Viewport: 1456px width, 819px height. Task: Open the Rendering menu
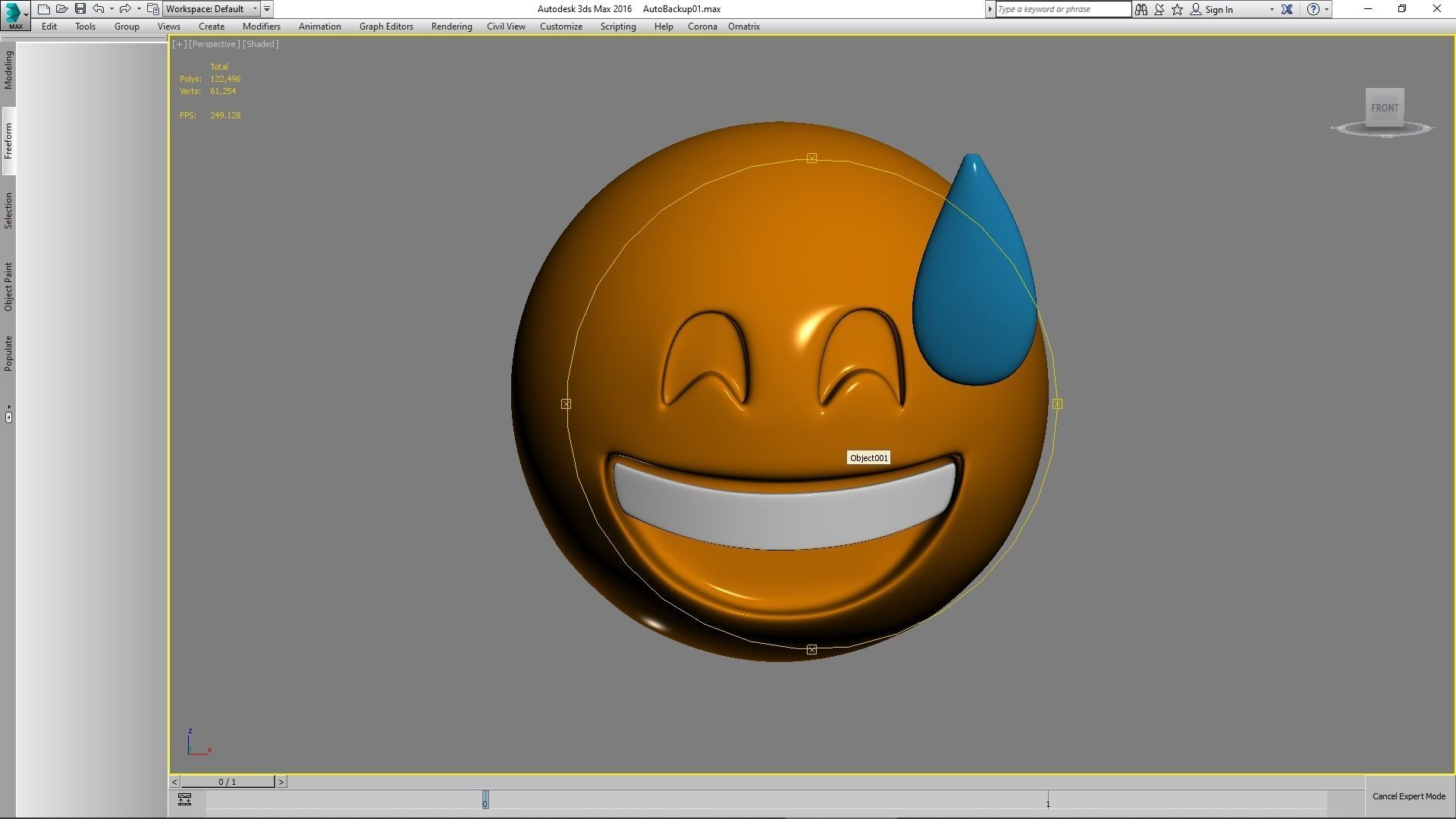452,27
